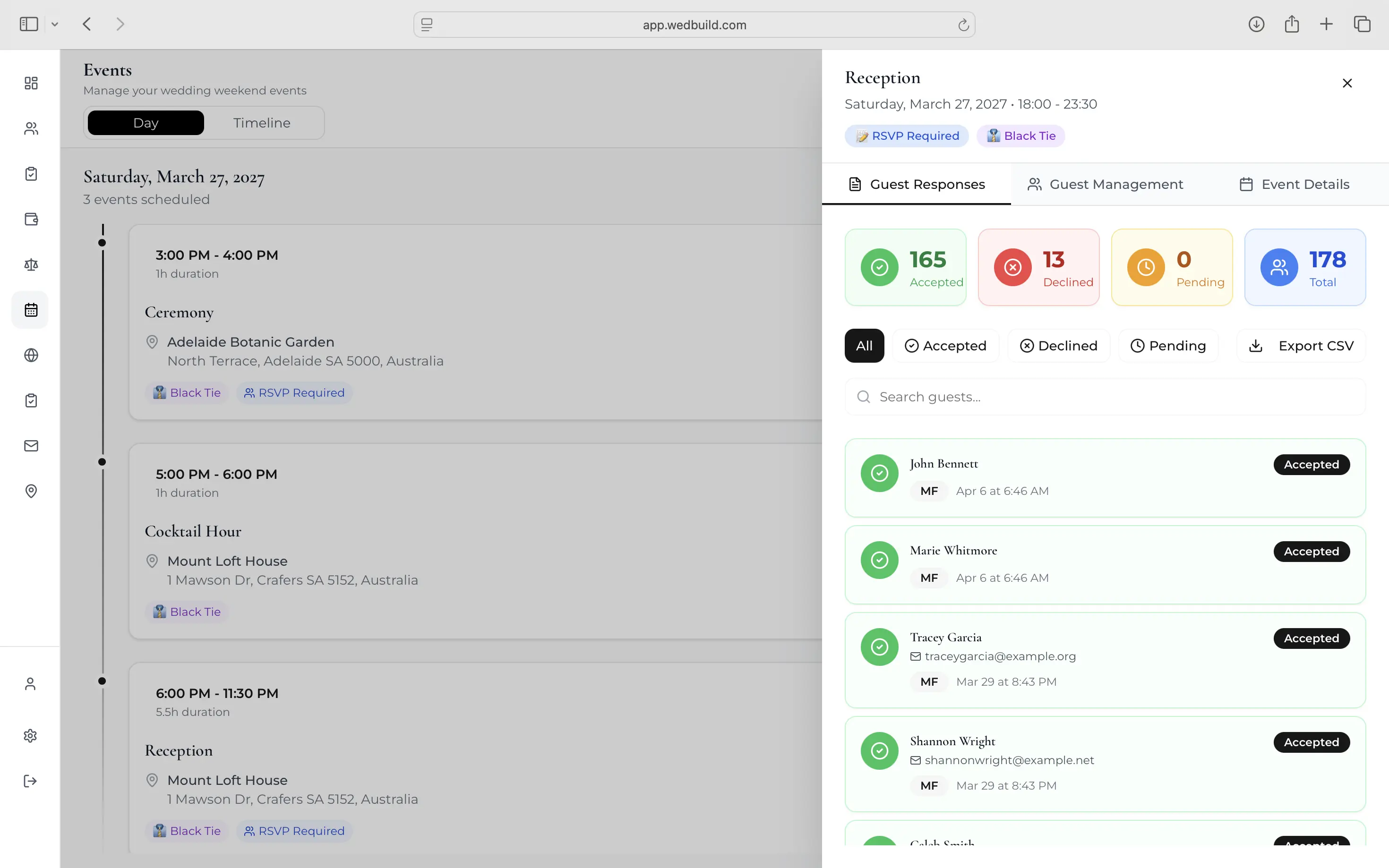Filter responses by Declined

(x=1059, y=346)
